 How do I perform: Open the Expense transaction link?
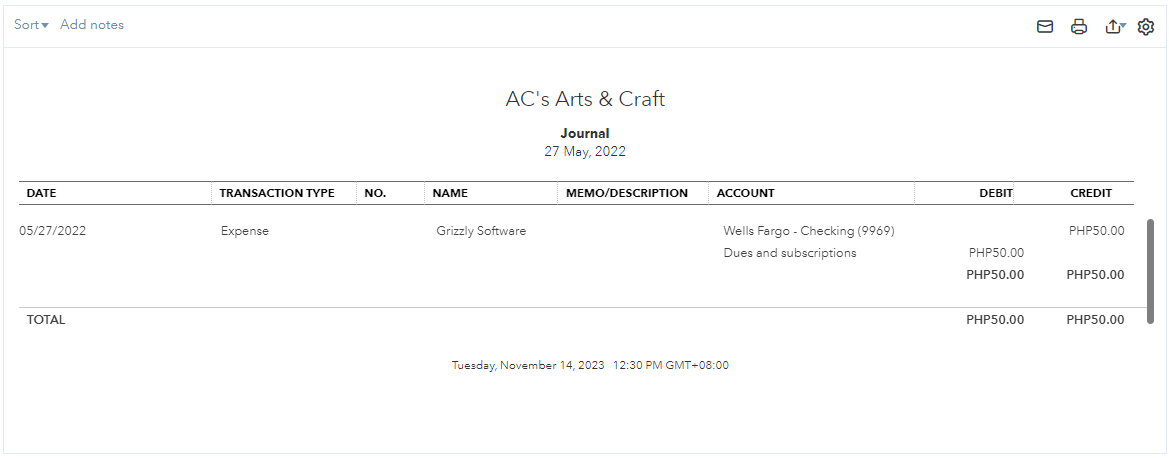(245, 231)
